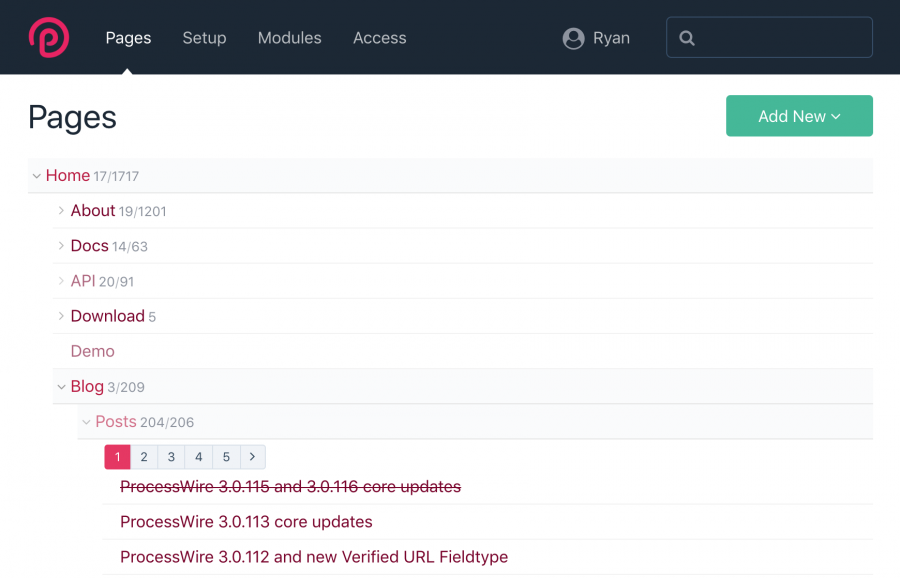This screenshot has height=578, width=900.
Task: Select the API page link
Action: coord(83,281)
